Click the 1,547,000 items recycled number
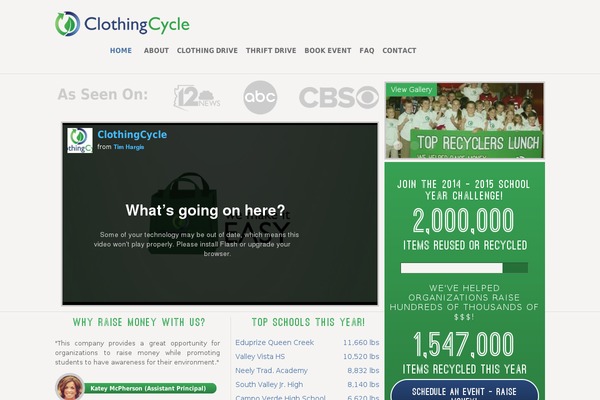The height and width of the screenshot is (400, 600). click(464, 344)
